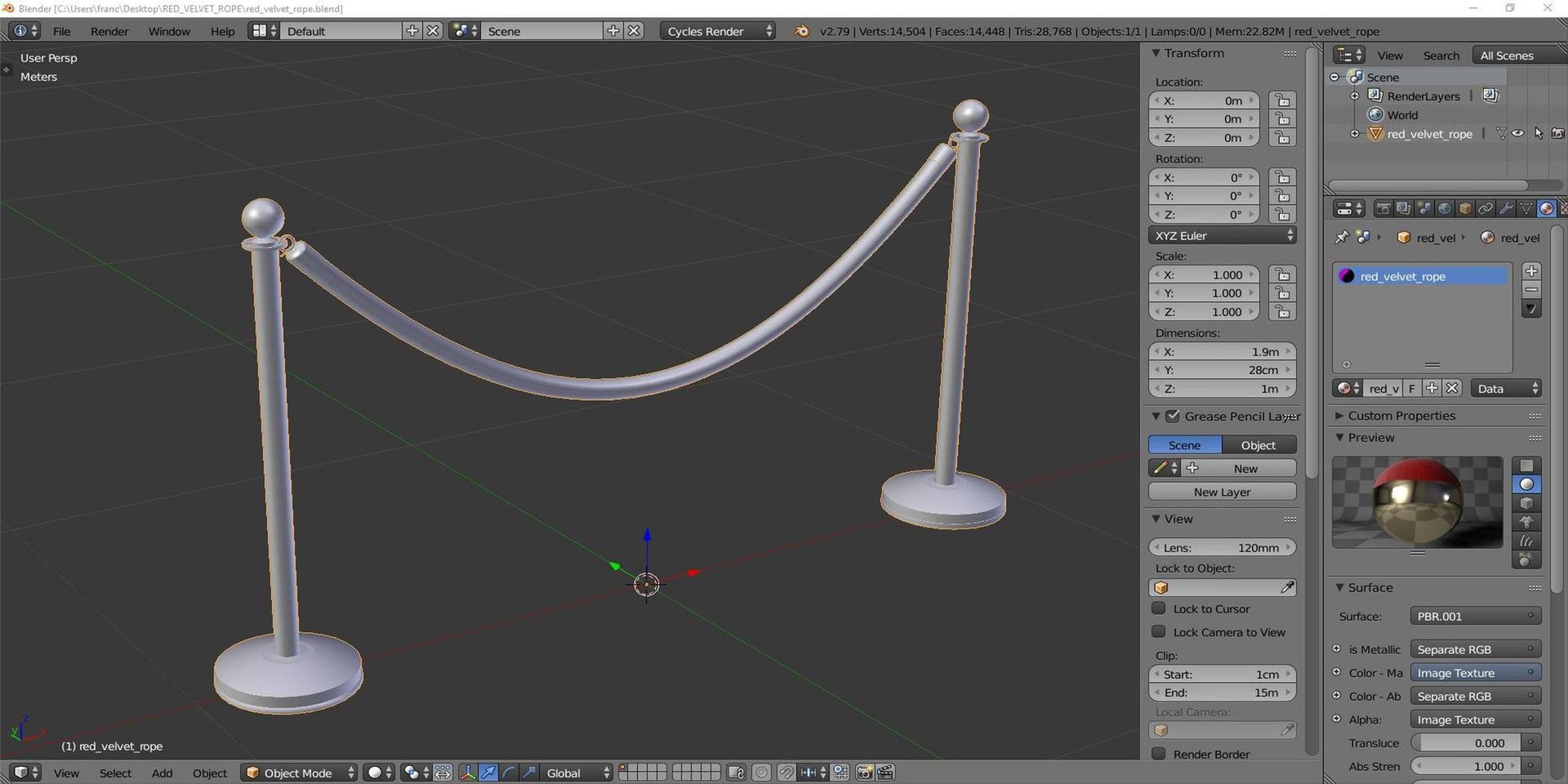1568x784 pixels.
Task: Open the Object Mode dropdown
Action: [300, 773]
